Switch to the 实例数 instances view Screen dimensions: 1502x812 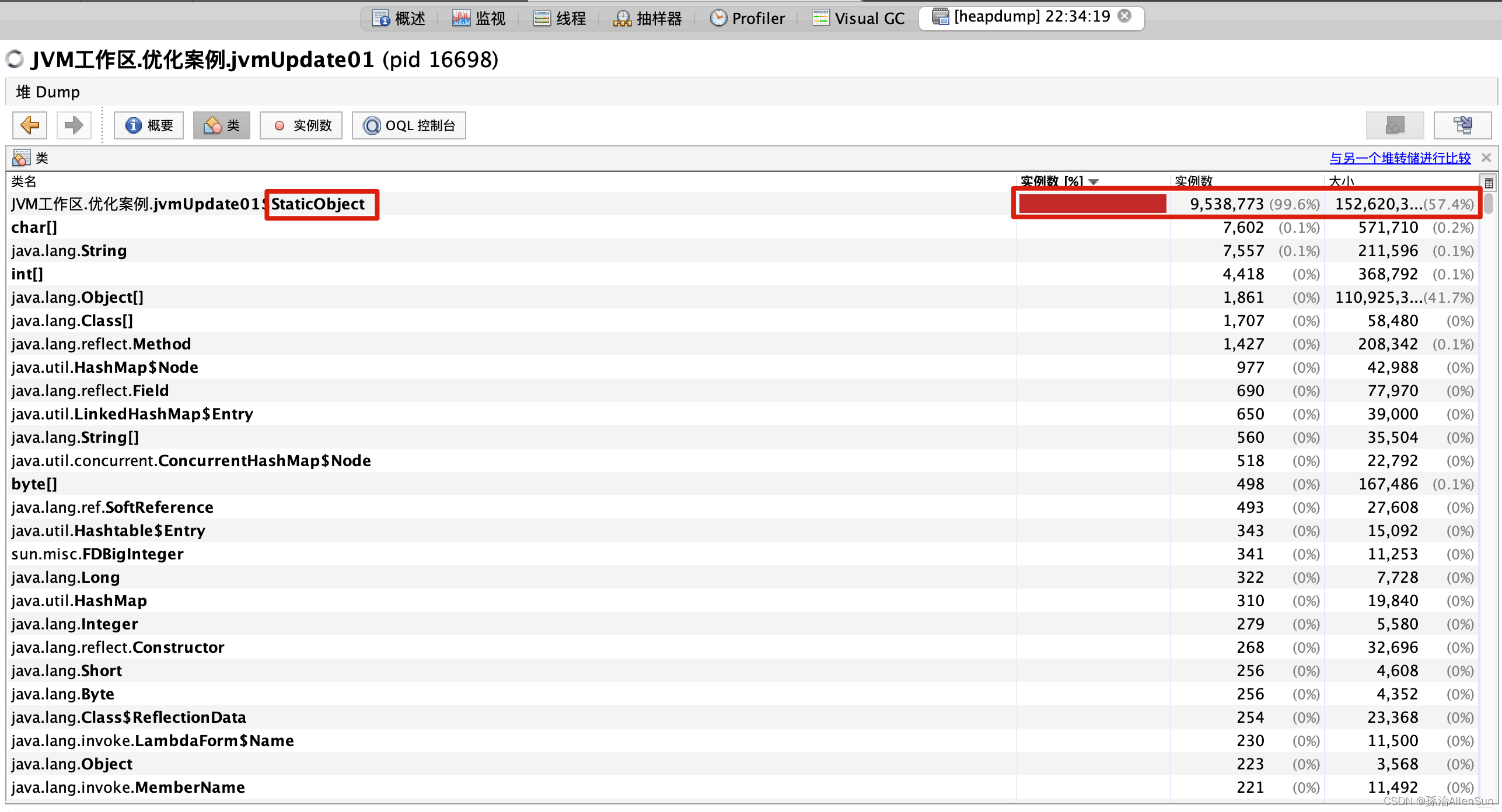coord(301,125)
